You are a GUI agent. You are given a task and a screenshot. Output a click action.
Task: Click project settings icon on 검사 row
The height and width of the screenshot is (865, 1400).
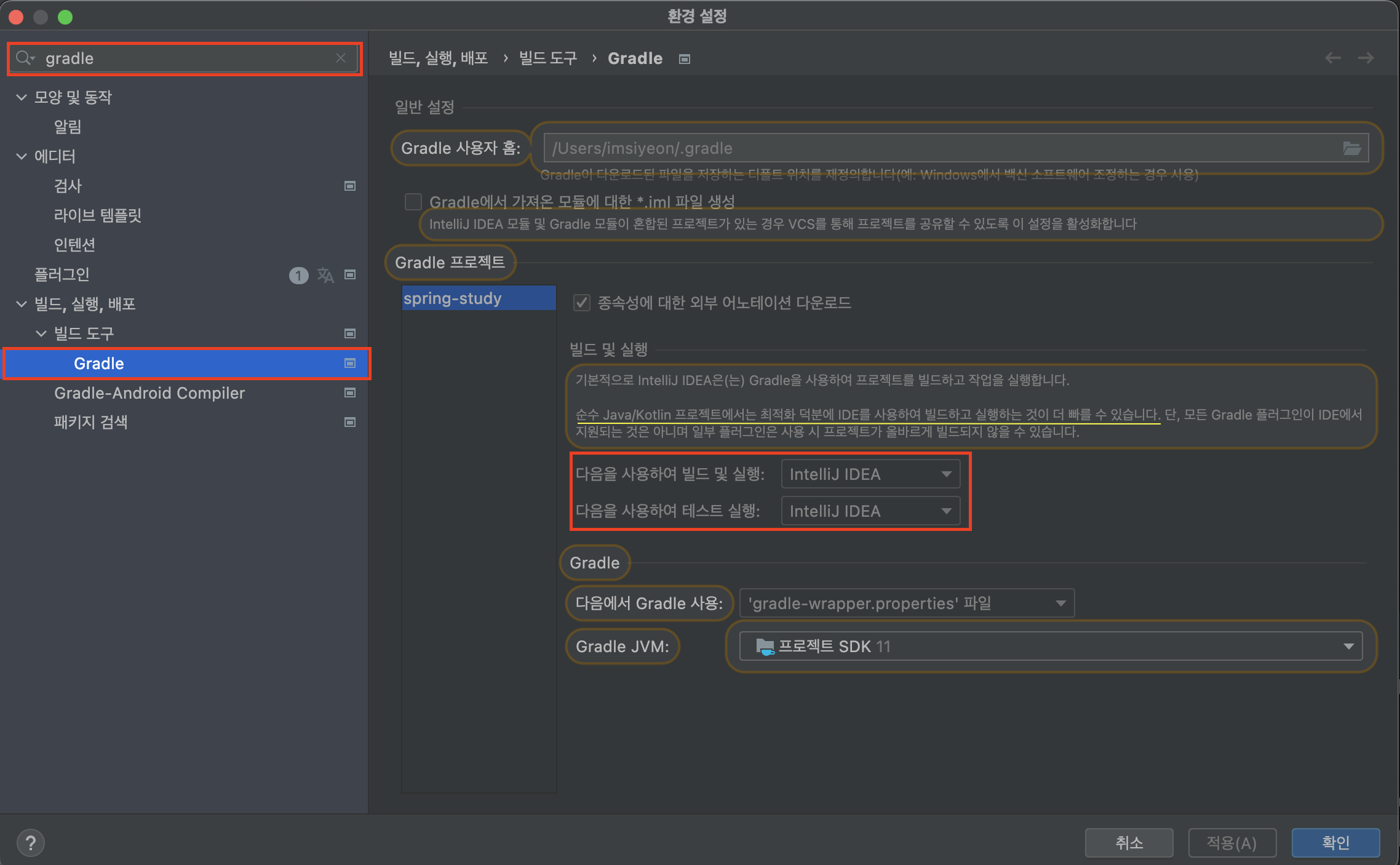coord(350,186)
